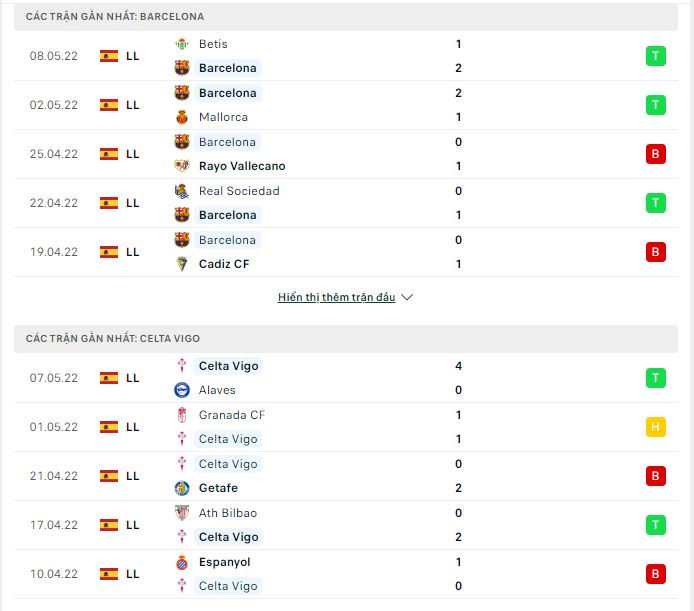Viewport: 694px width, 611px height.
Task: Click the Granada CF crest icon
Action: pyautogui.click(x=182, y=415)
